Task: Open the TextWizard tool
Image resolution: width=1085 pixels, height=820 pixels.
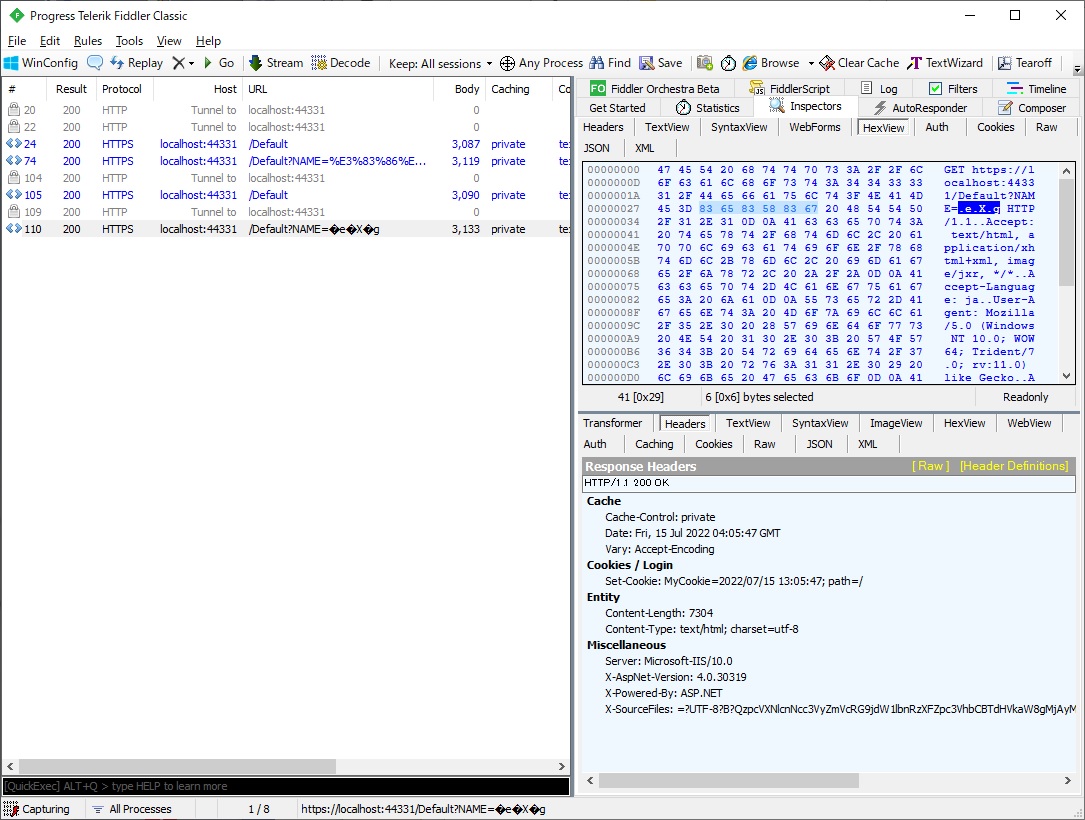Action: tap(945, 63)
